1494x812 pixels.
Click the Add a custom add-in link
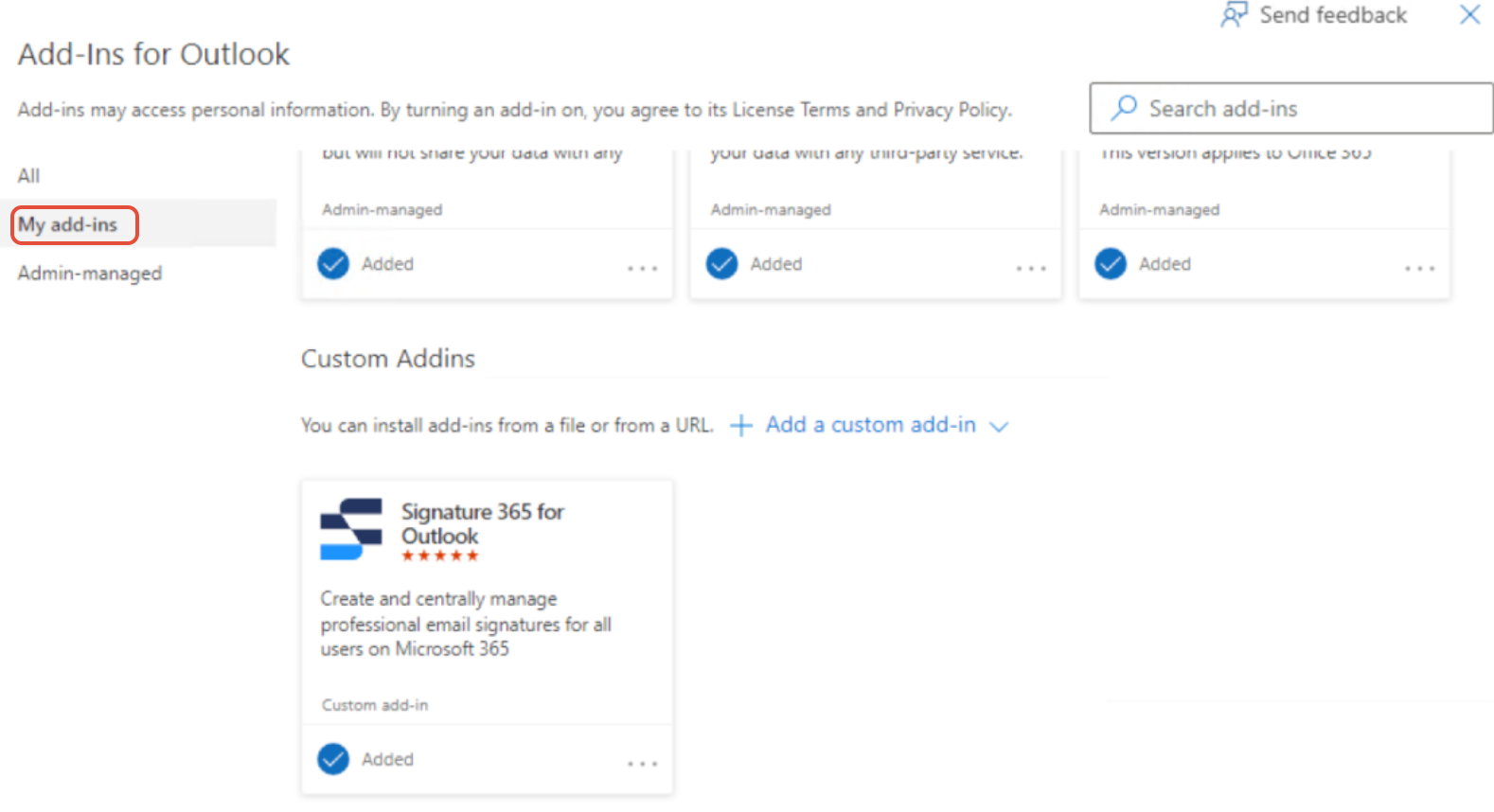(x=871, y=425)
